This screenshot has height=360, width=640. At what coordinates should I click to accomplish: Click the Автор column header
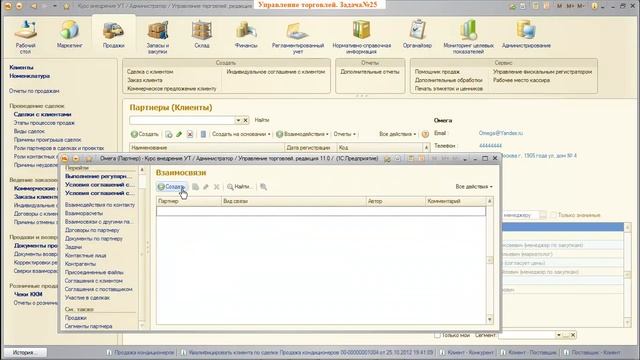click(396, 201)
